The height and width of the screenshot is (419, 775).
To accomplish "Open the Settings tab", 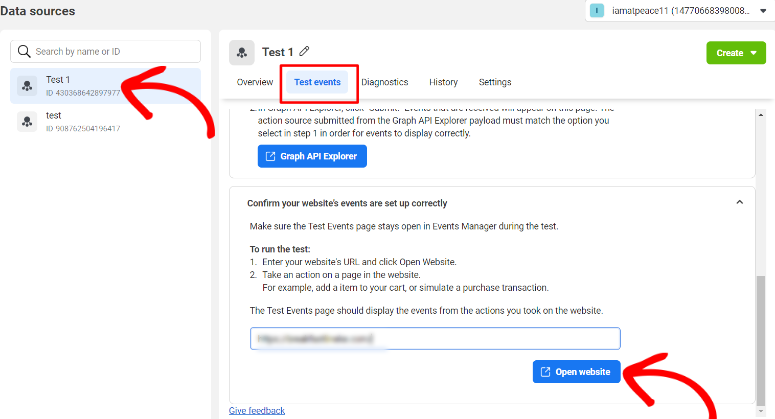I will (495, 82).
